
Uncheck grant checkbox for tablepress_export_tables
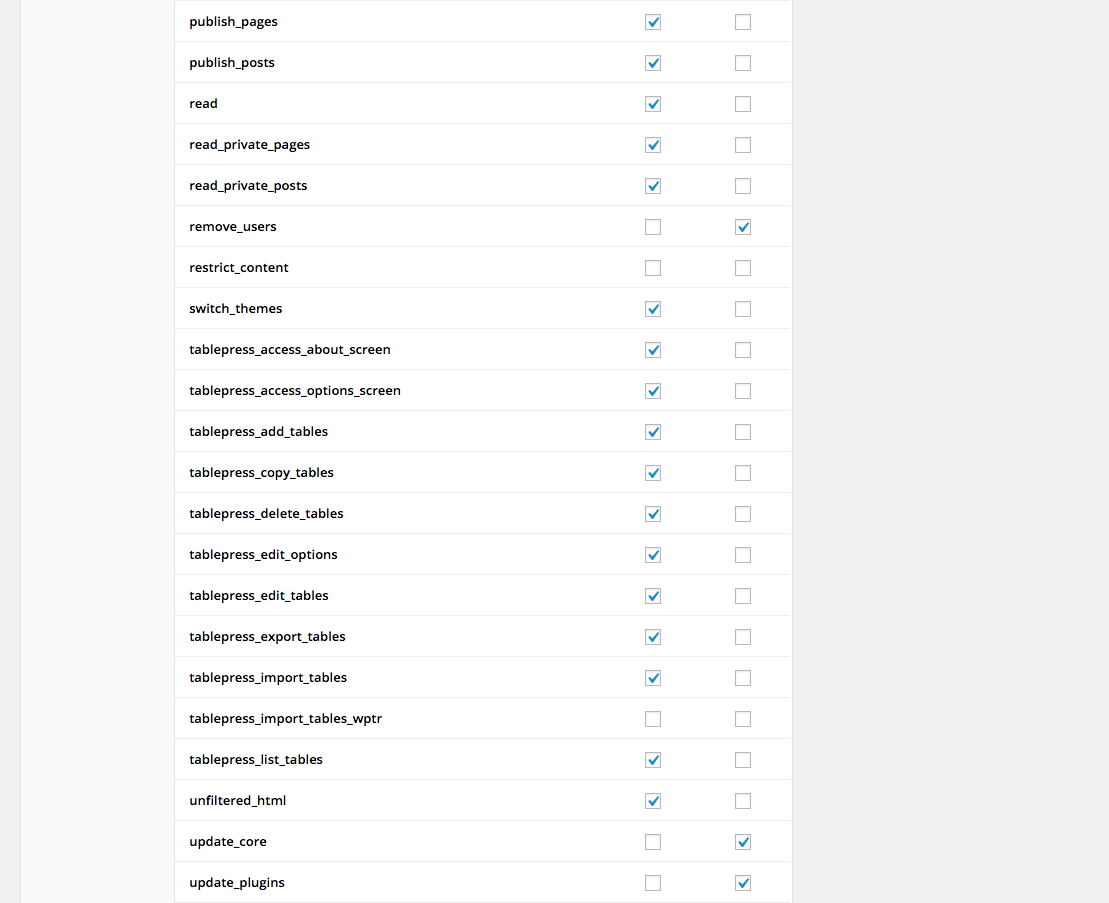pyautogui.click(x=653, y=637)
